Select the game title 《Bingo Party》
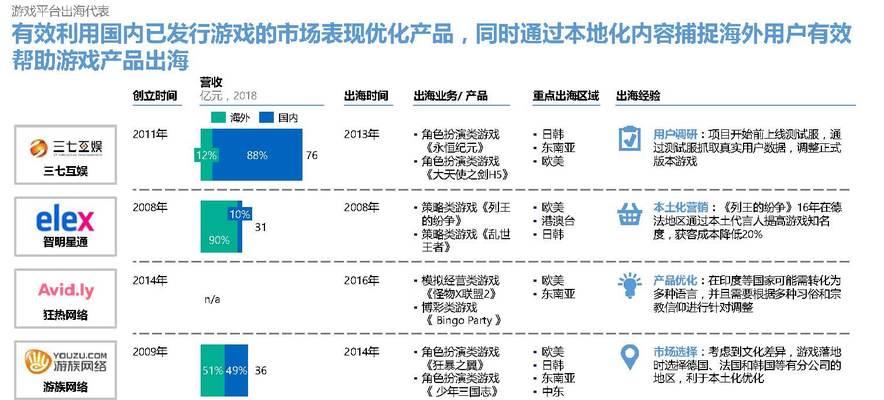This screenshot has height=400, width=884. point(462,321)
